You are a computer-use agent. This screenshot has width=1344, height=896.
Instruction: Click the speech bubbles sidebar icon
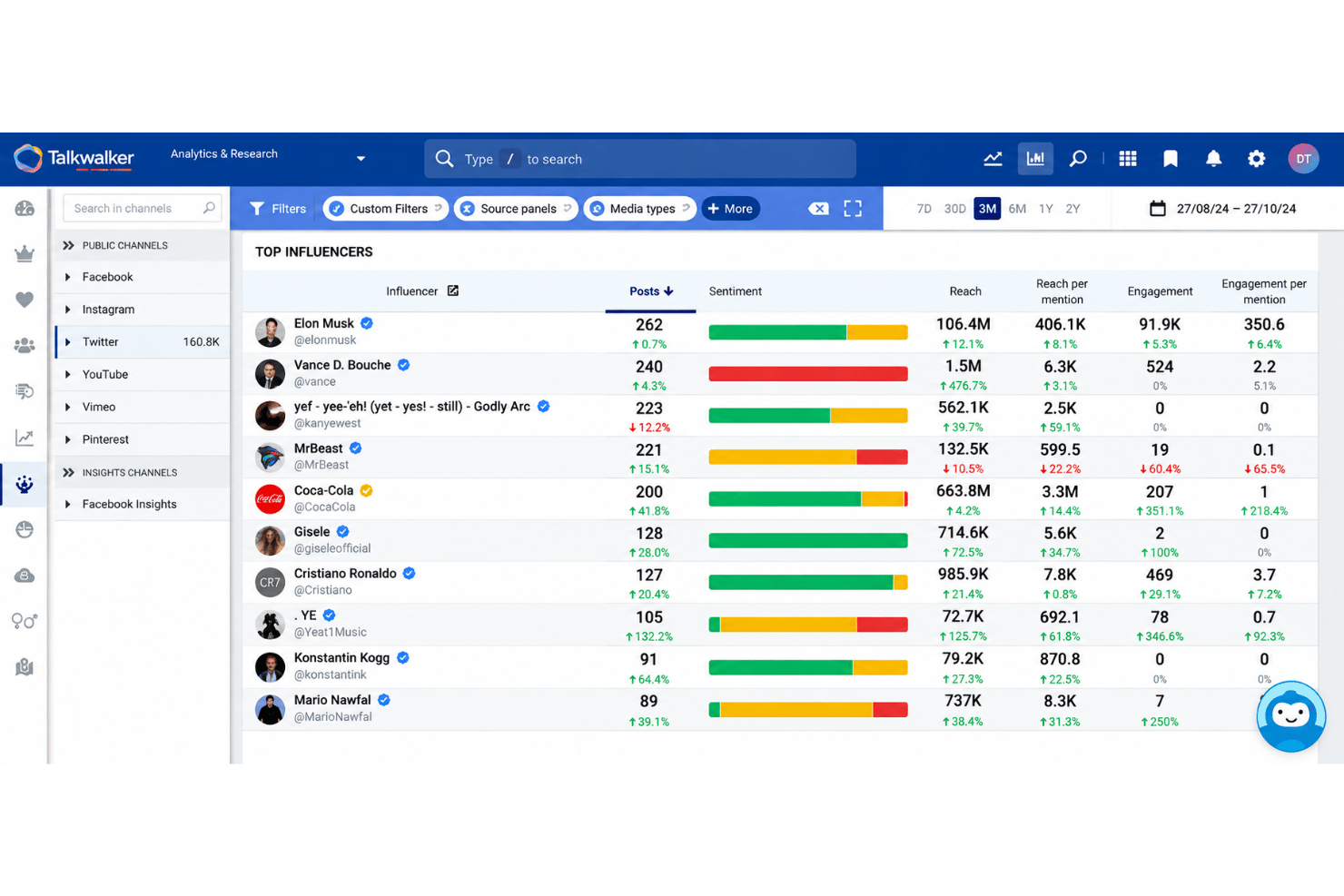25,391
